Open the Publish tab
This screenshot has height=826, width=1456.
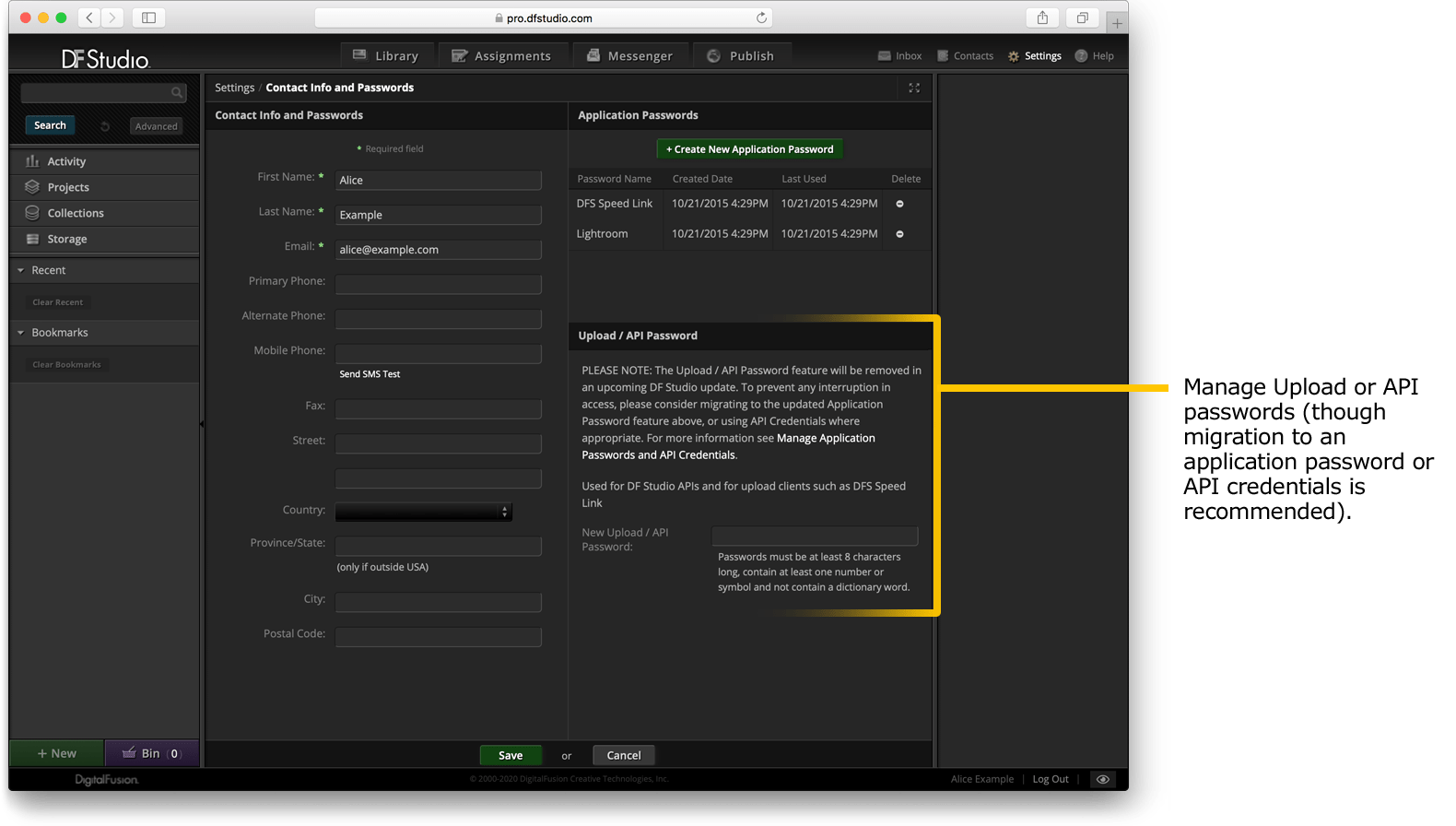tap(742, 55)
